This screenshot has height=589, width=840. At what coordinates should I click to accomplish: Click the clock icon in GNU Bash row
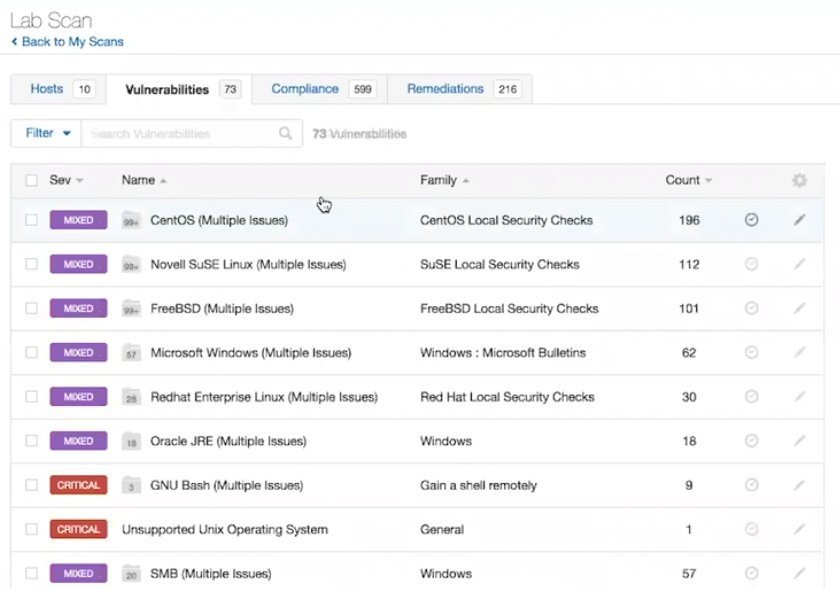(752, 485)
